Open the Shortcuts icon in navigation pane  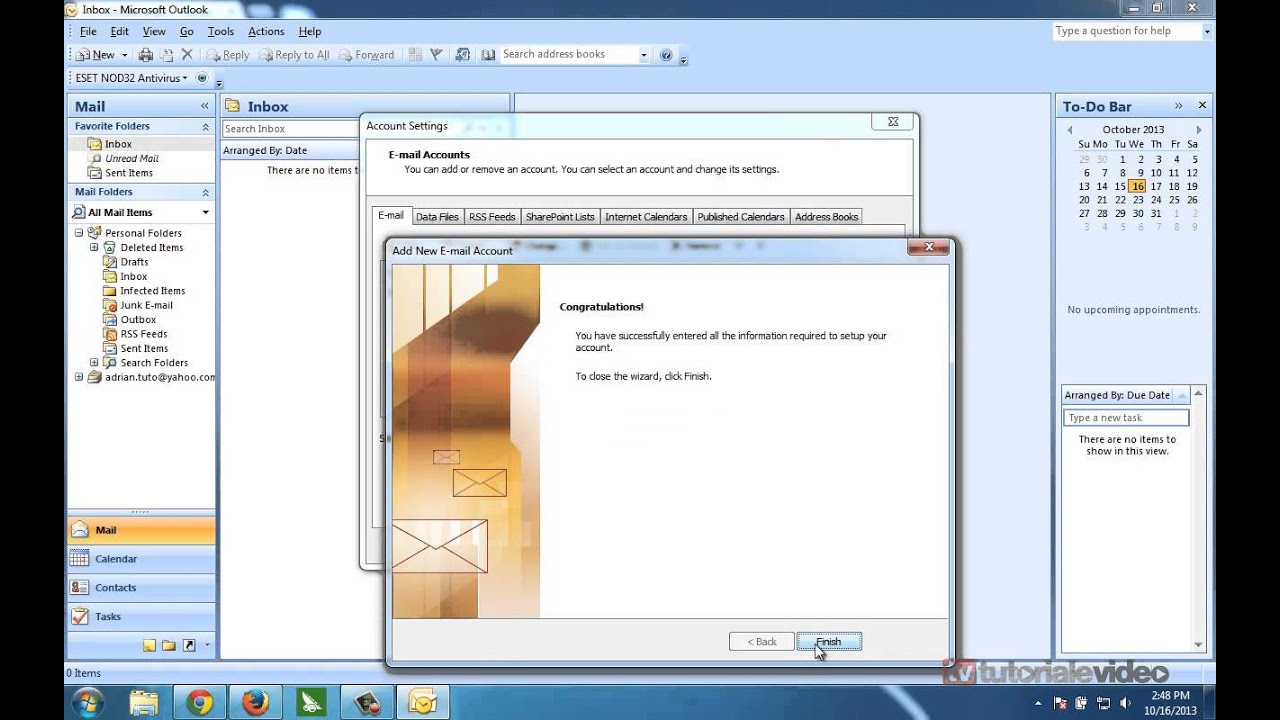(188, 646)
